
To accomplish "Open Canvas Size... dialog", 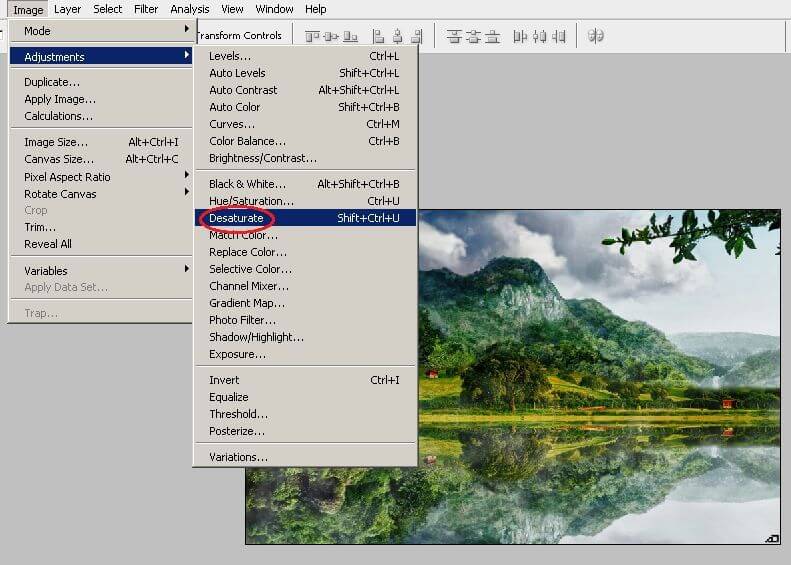I will coord(101,159).
